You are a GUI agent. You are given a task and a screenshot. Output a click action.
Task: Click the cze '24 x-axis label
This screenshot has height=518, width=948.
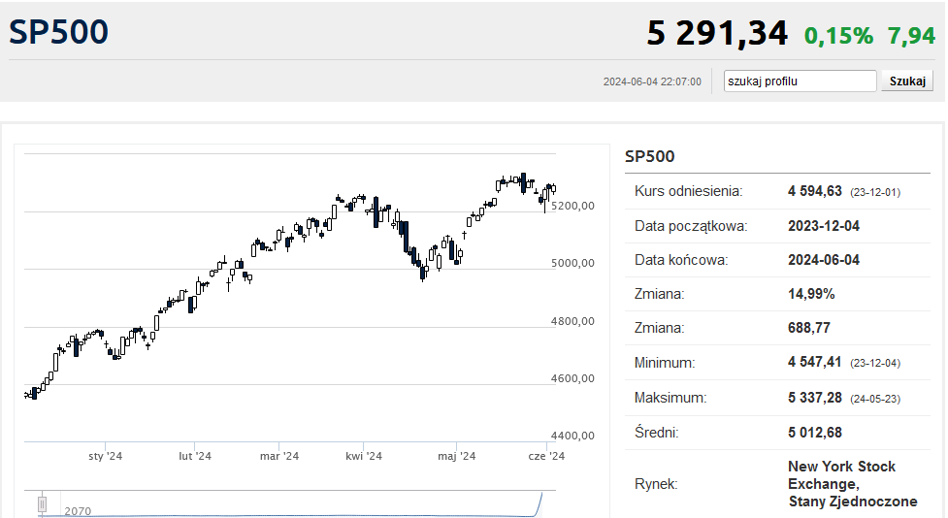pos(546,456)
